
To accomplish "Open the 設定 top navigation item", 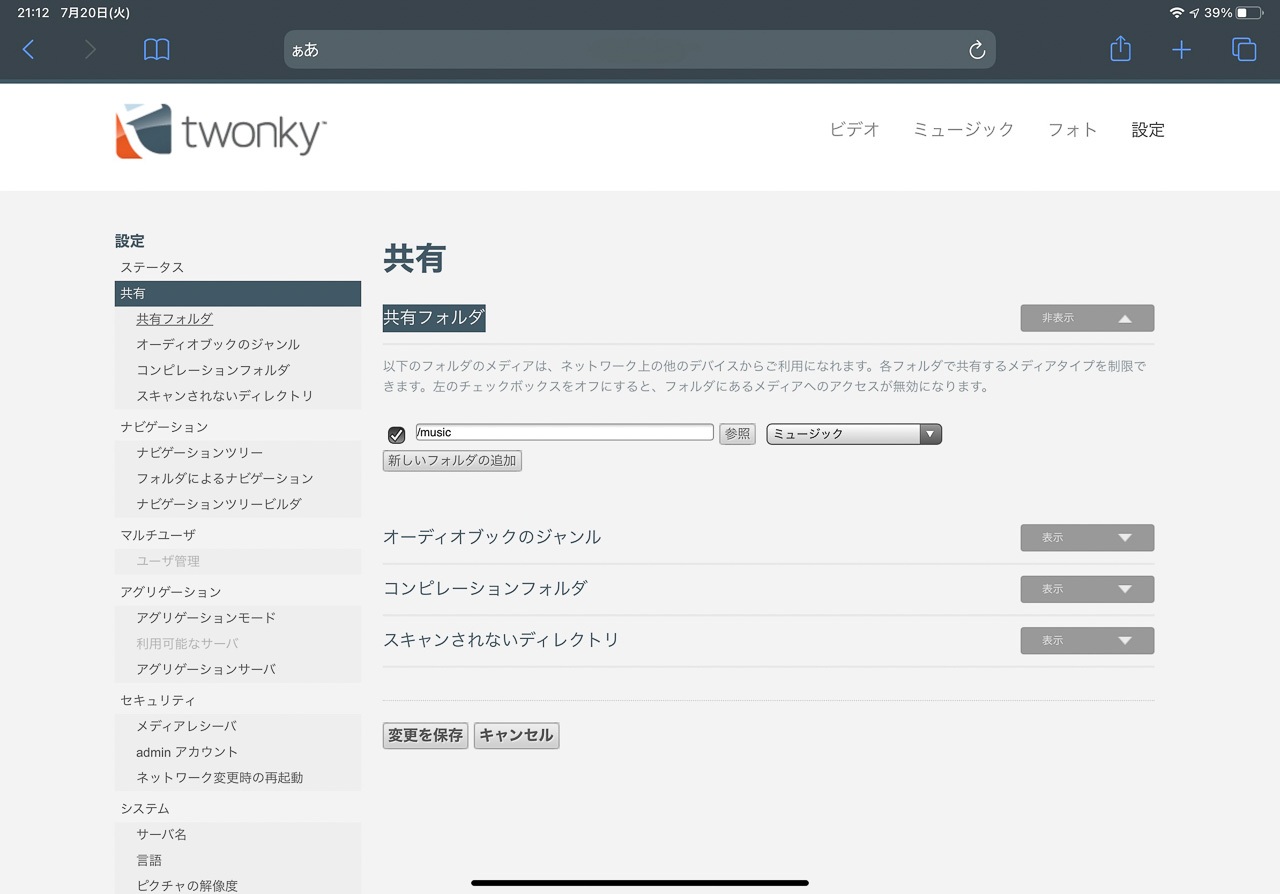I will (x=1148, y=130).
